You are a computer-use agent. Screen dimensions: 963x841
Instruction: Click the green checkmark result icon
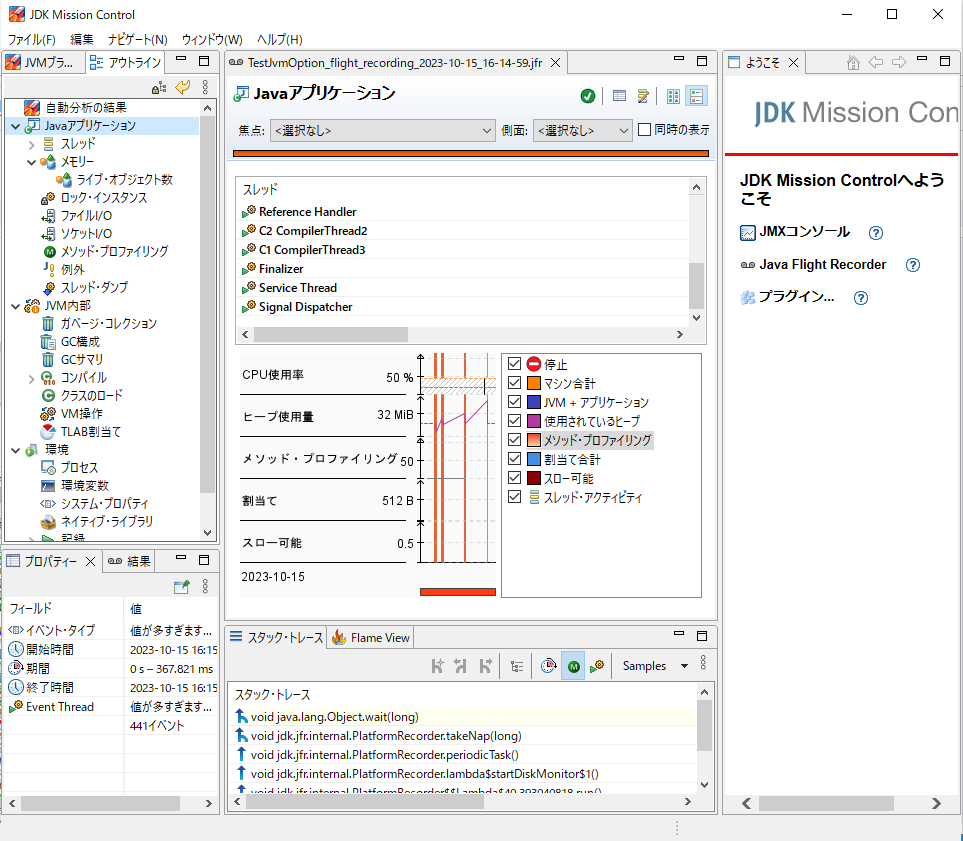pyautogui.click(x=588, y=96)
